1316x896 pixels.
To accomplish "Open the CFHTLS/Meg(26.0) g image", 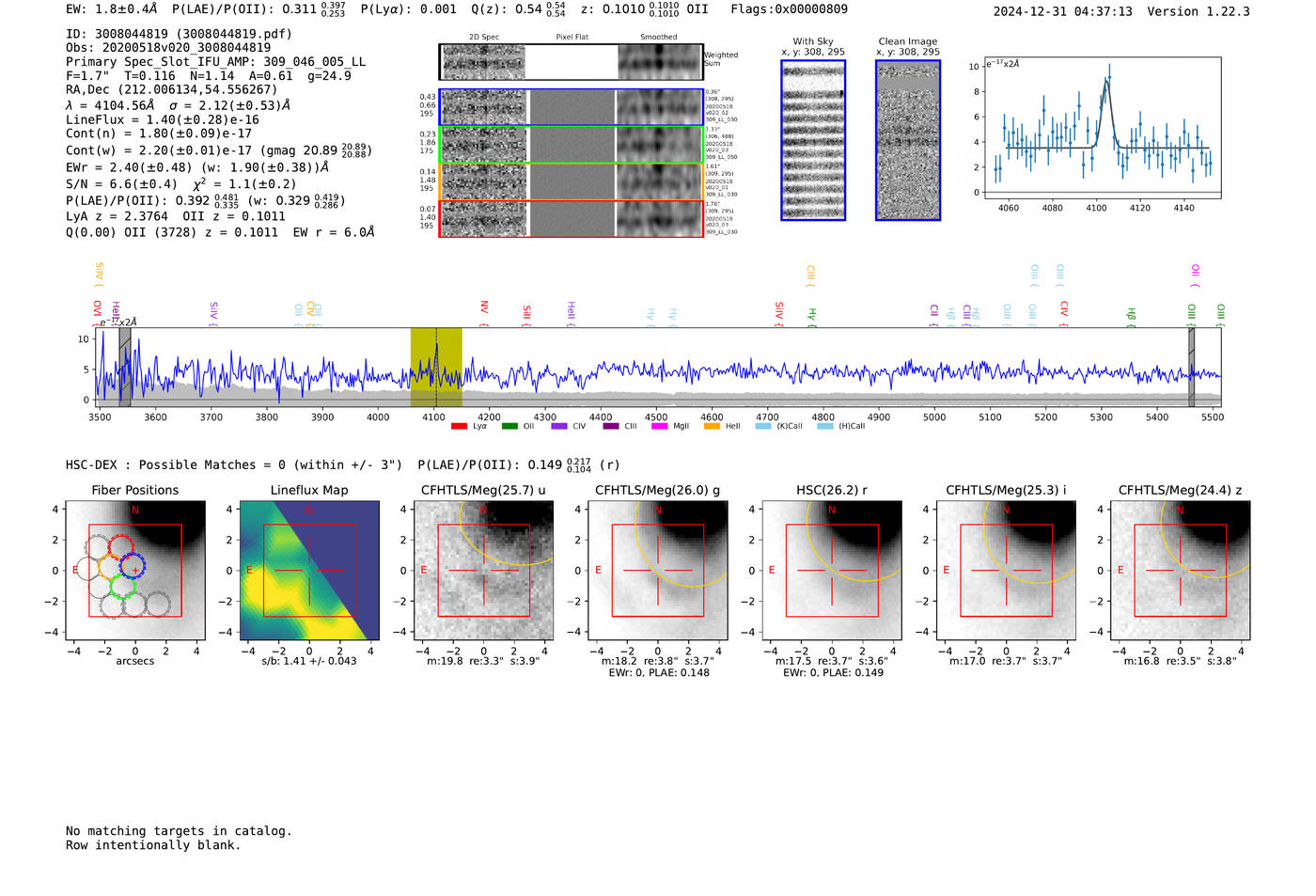I will 658,570.
